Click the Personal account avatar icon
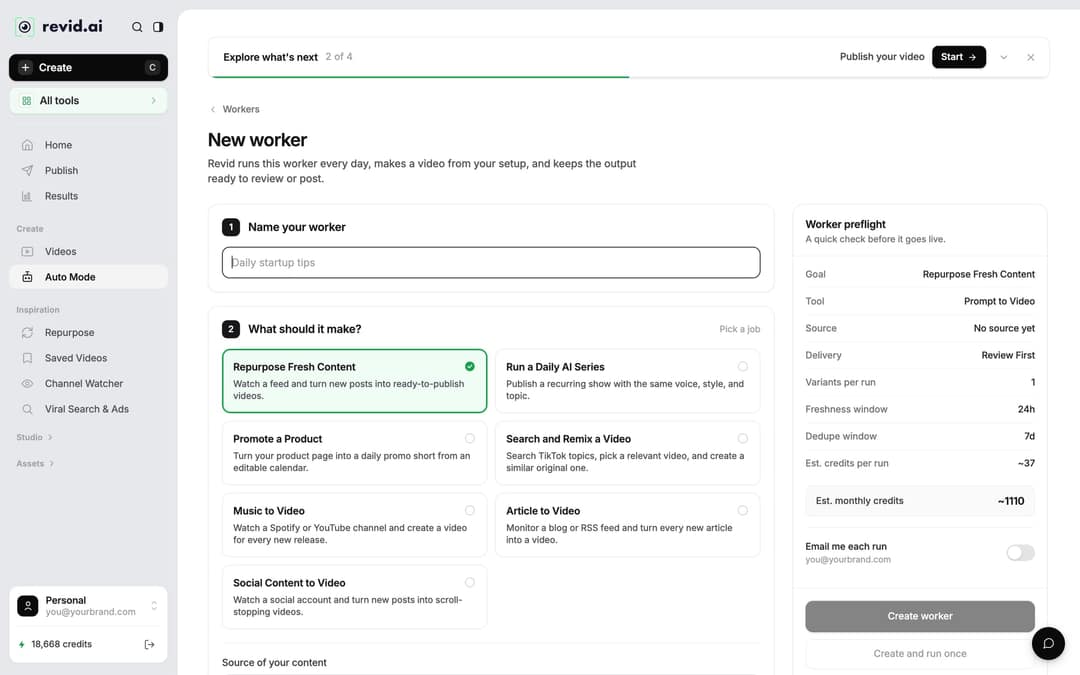 pyautogui.click(x=28, y=606)
